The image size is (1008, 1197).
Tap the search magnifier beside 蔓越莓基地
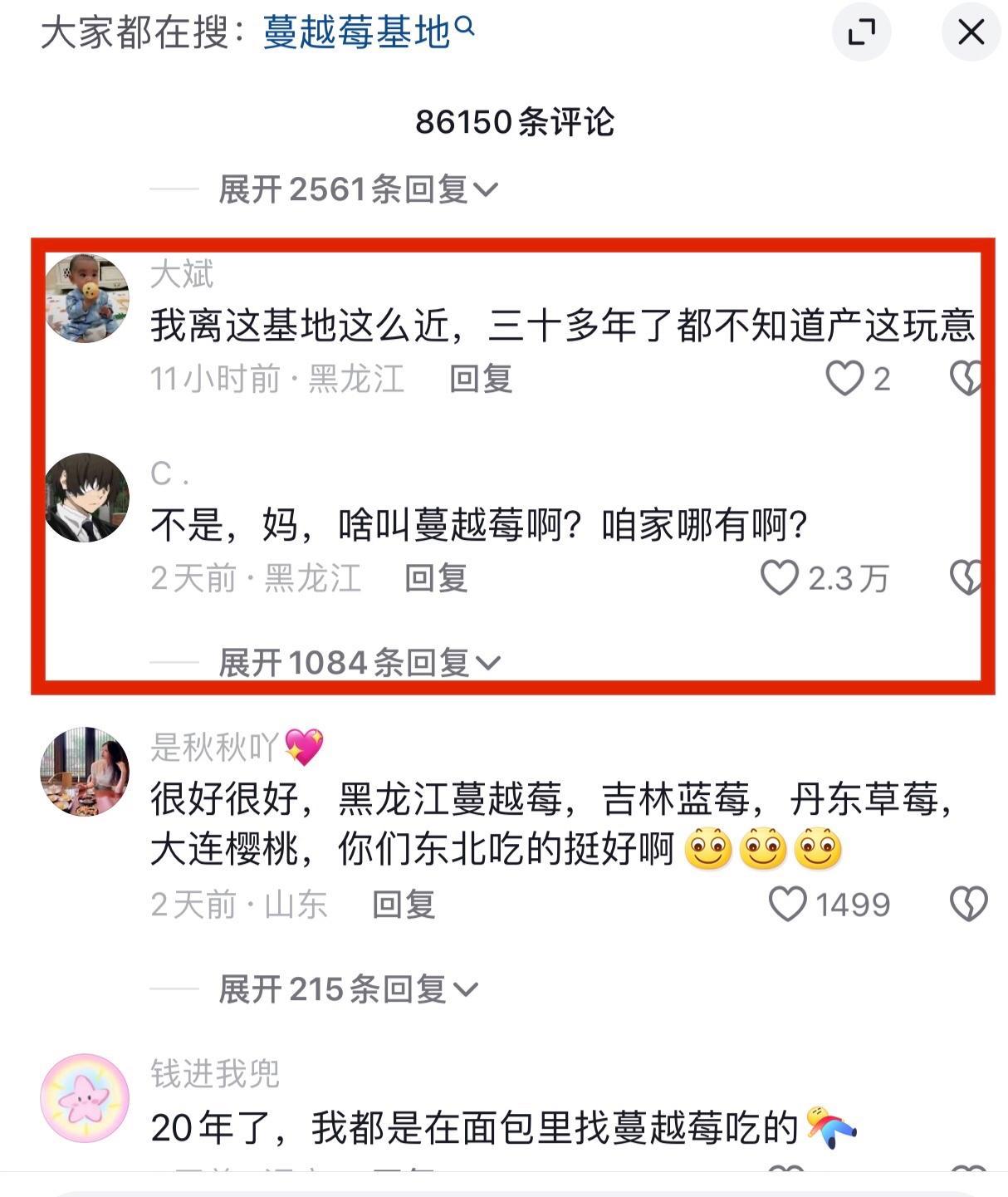[465, 27]
